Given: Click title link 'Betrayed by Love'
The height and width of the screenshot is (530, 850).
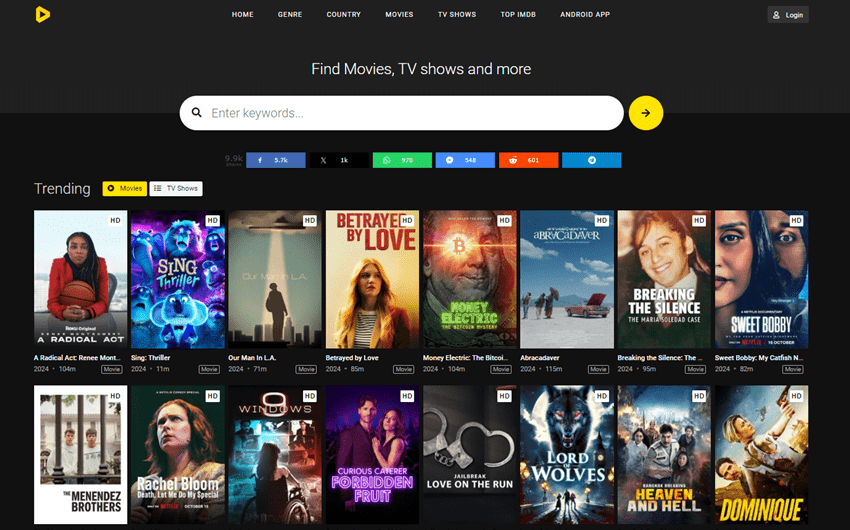Looking at the screenshot, I should point(352,358).
